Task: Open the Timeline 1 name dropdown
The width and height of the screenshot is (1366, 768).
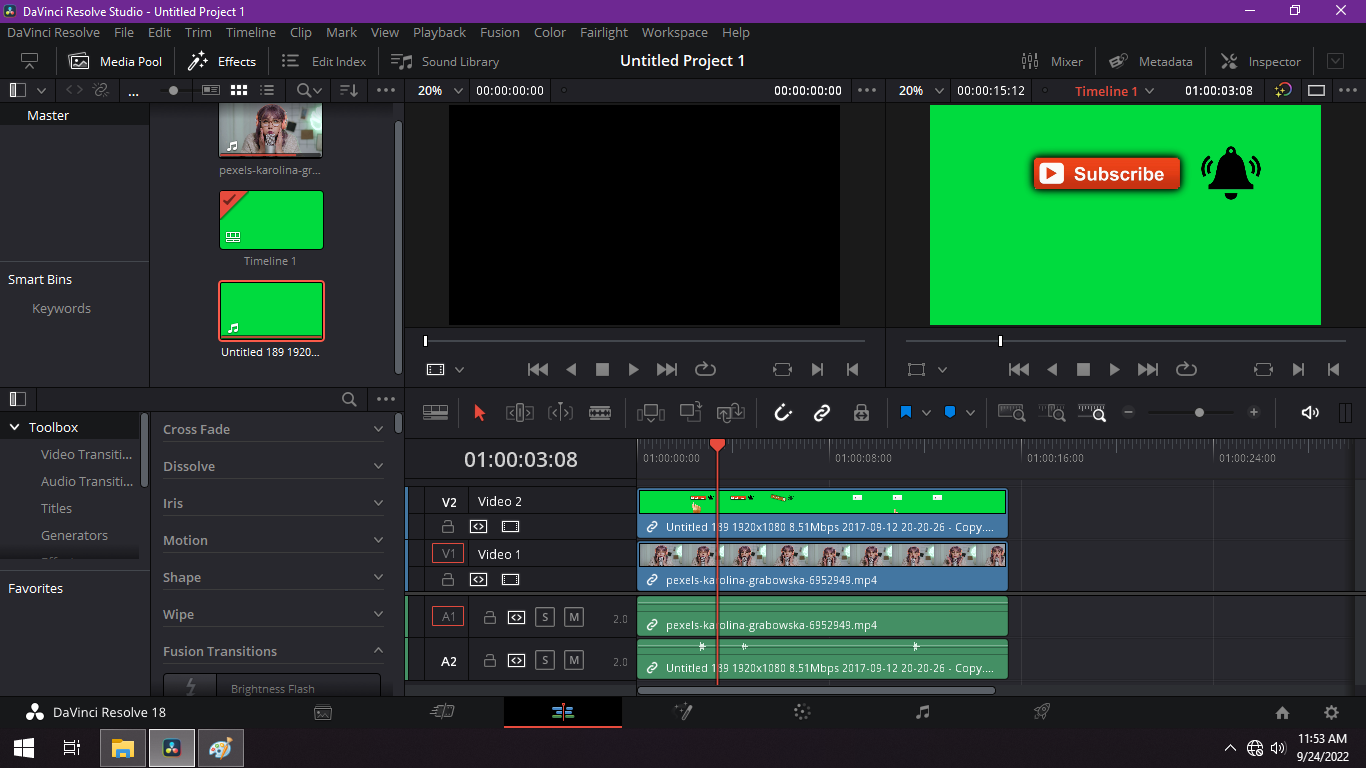Action: pos(1150,90)
